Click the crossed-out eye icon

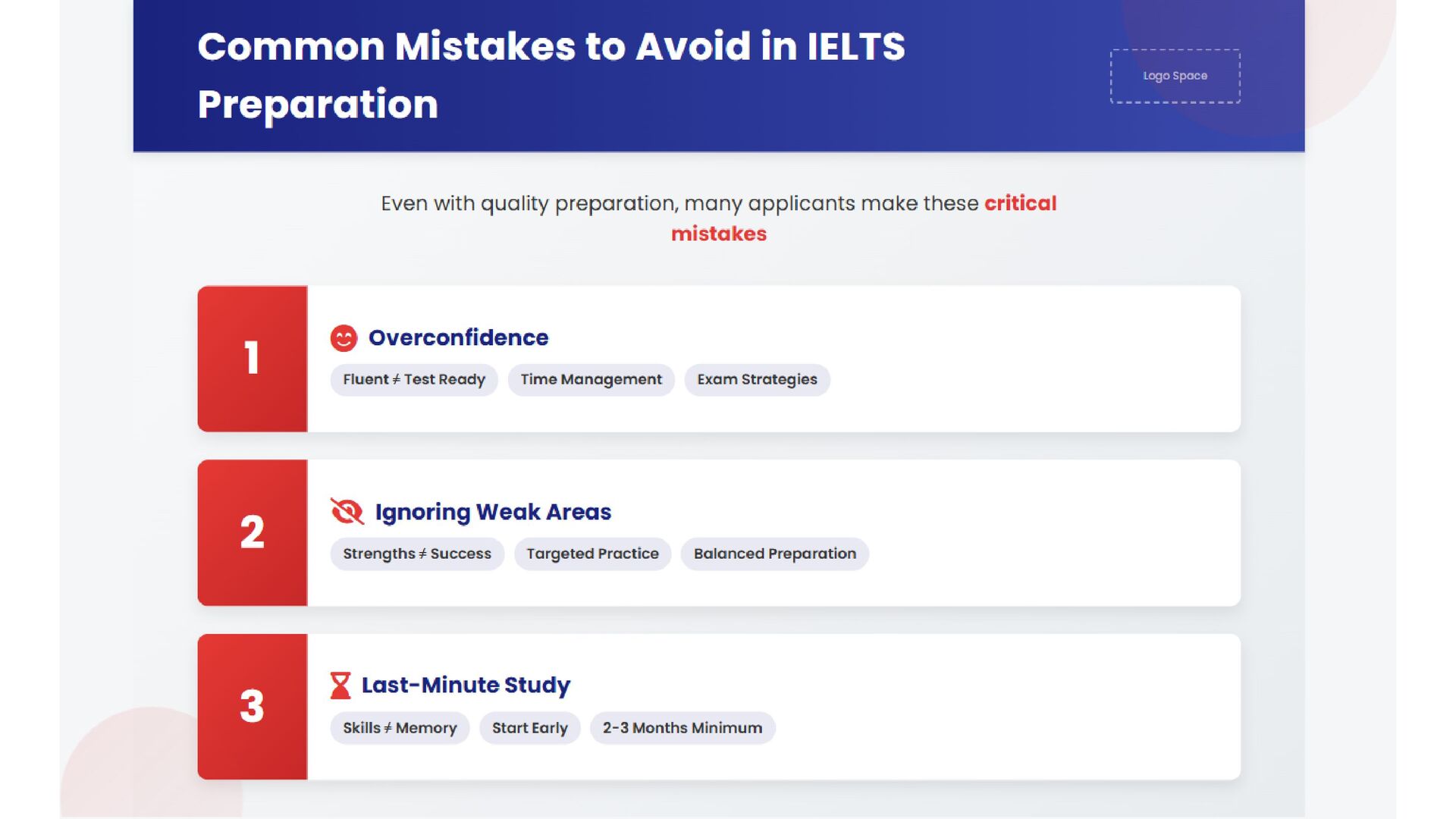pos(347,512)
